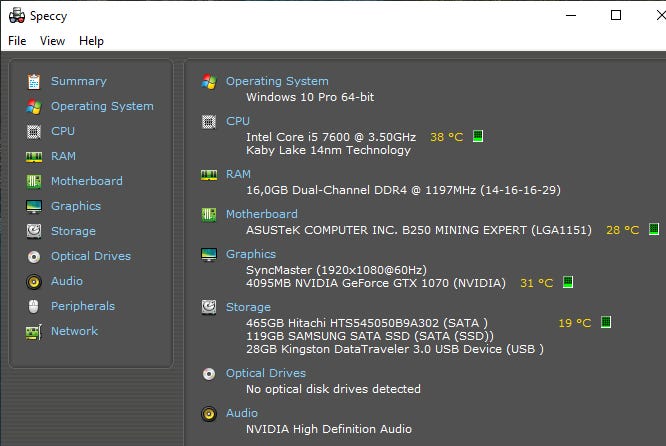Click the Peripherals mouse icon in sidebar

34,306
